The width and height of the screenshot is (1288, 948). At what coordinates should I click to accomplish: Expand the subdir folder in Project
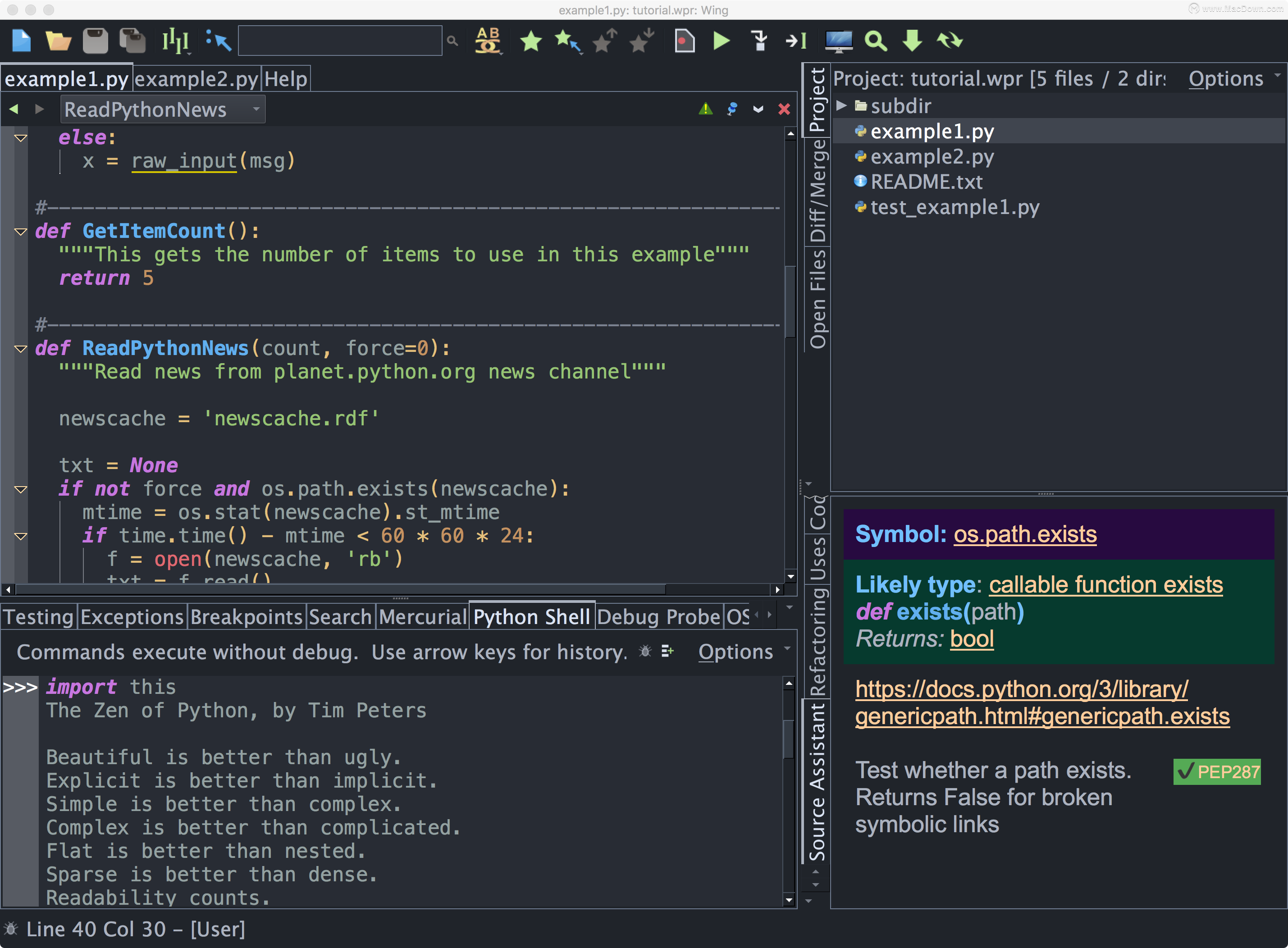(841, 105)
